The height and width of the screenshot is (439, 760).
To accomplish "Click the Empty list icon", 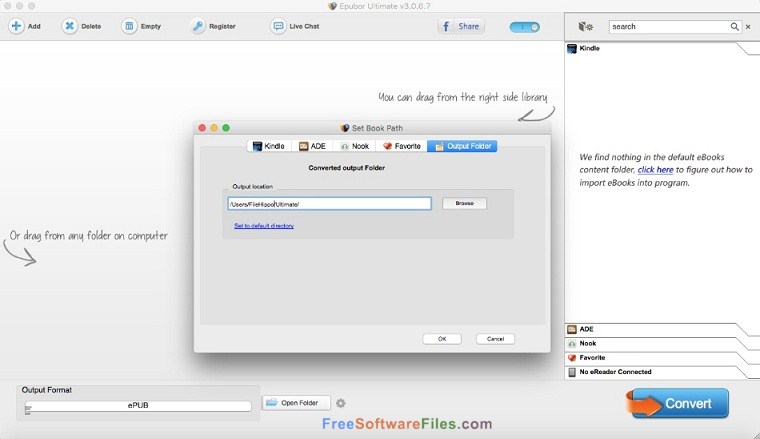I will pyautogui.click(x=129, y=26).
